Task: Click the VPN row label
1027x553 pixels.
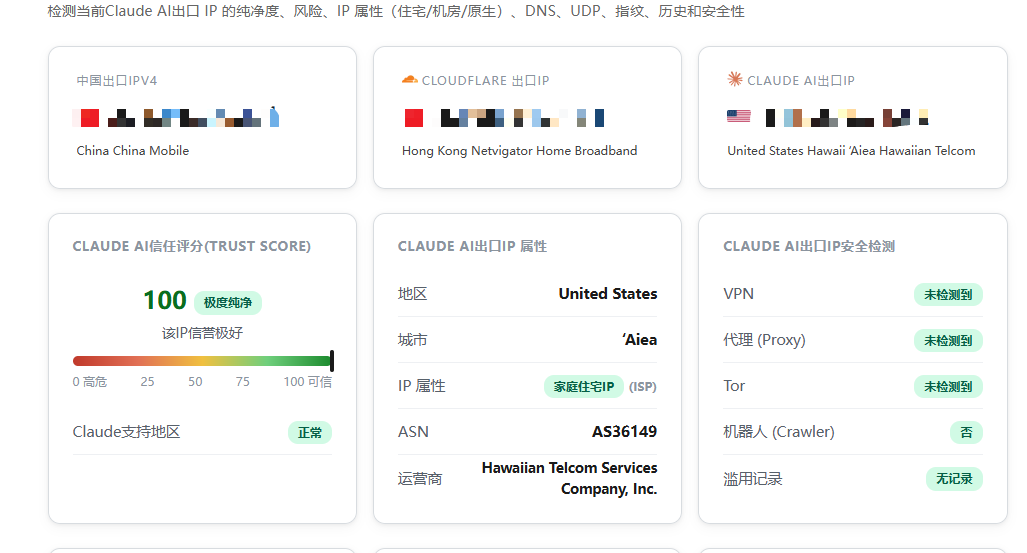Action: (738, 294)
